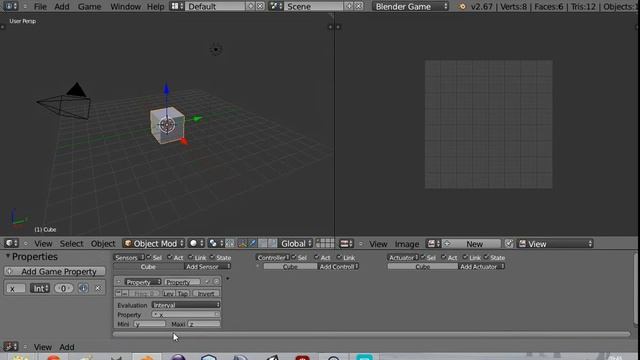Image resolution: width=640 pixels, height=360 pixels.
Task: Click the Mini value field
Action: coord(149,324)
